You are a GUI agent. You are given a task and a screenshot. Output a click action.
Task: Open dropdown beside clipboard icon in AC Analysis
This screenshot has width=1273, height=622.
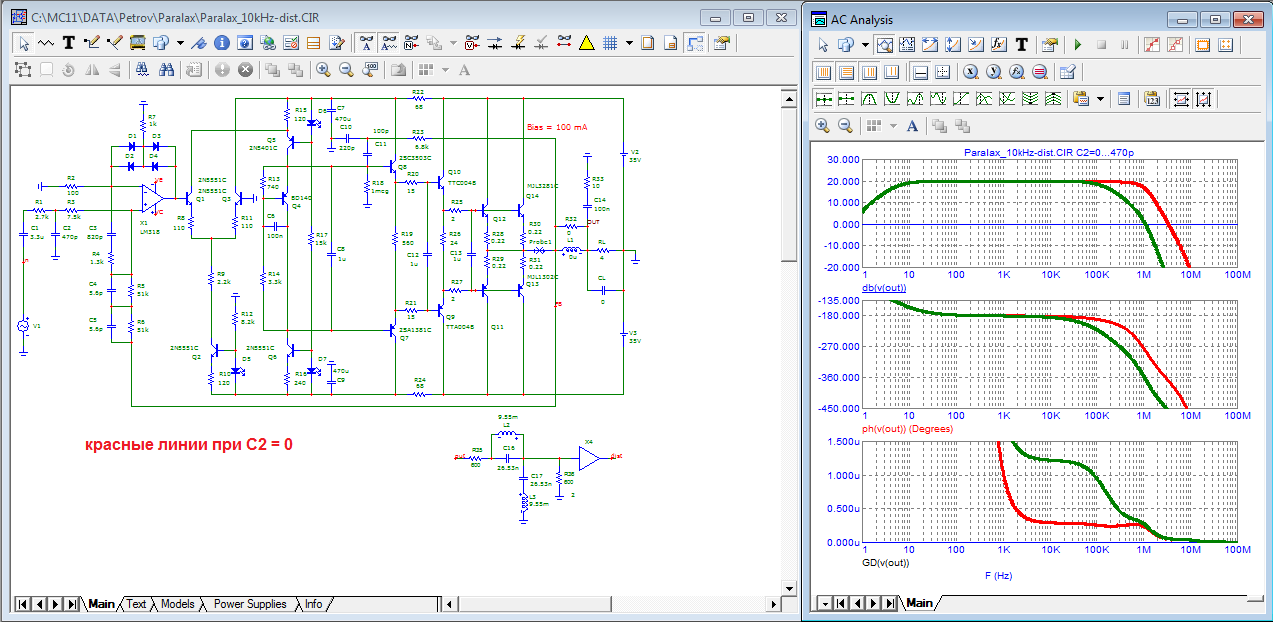1100,99
